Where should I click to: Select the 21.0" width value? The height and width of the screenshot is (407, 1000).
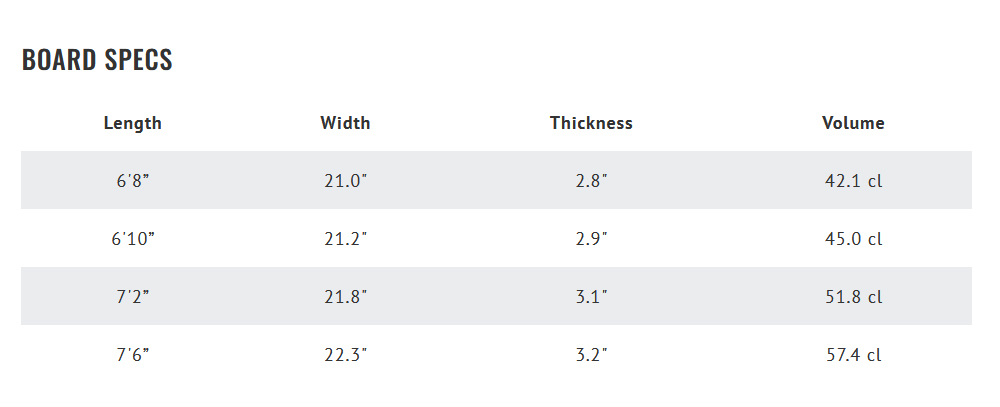click(346, 181)
